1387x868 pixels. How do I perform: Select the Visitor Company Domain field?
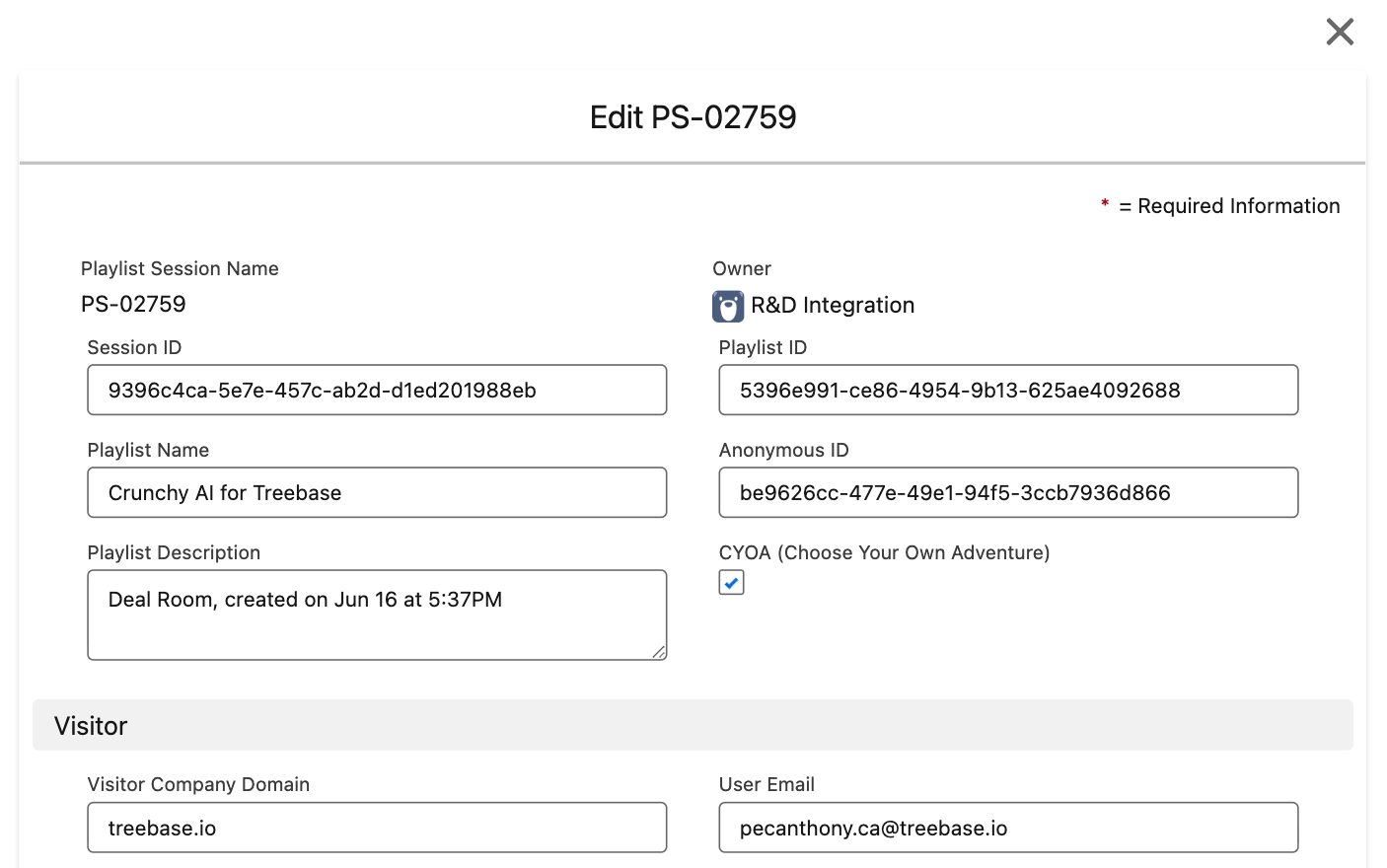(x=377, y=828)
